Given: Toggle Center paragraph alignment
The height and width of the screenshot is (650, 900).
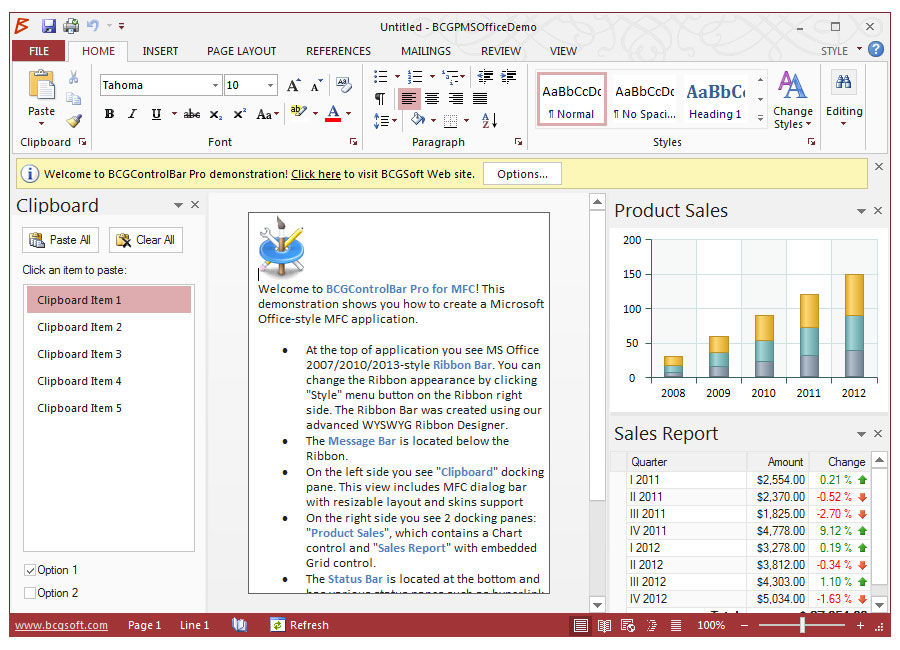Looking at the screenshot, I should click(x=432, y=99).
